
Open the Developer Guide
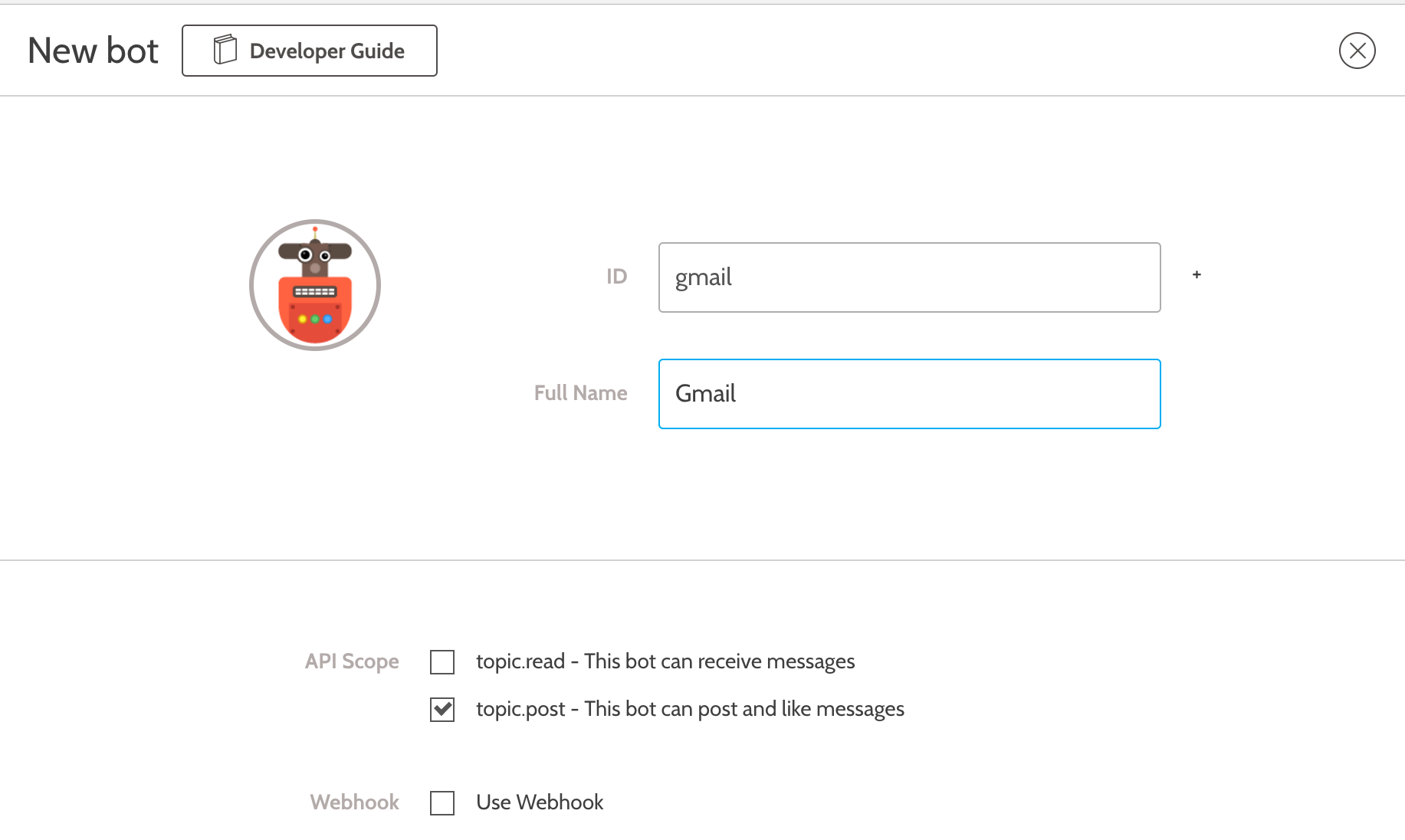click(x=310, y=51)
